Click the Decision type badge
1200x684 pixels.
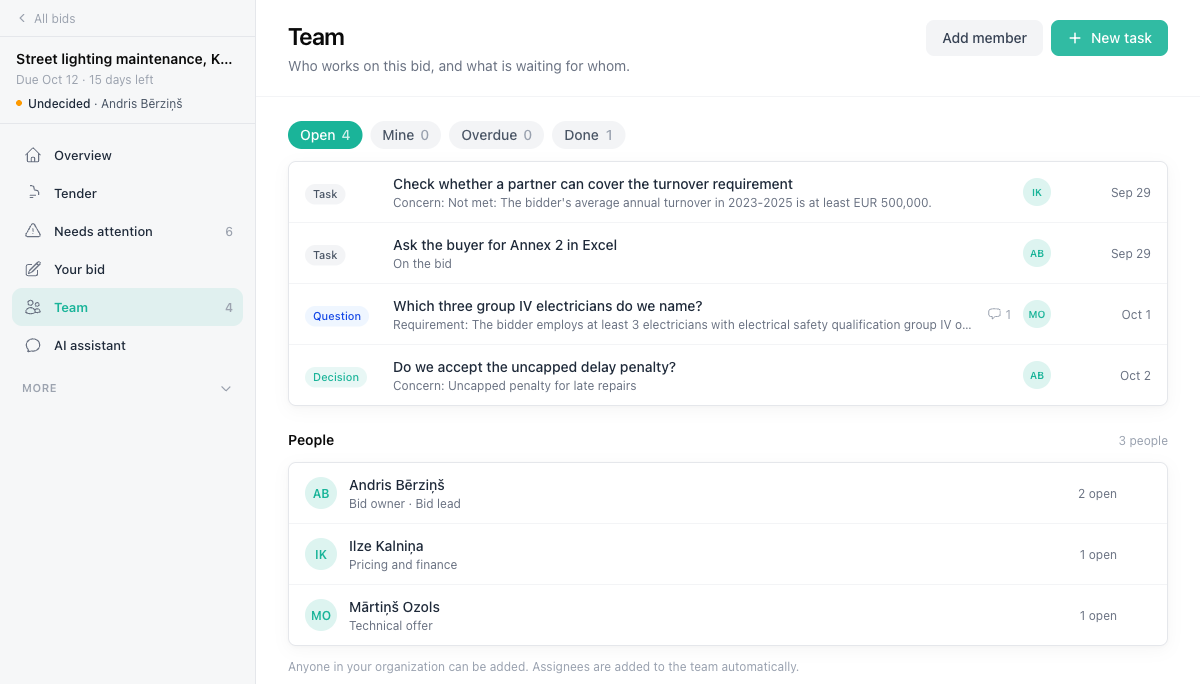[x=336, y=377]
